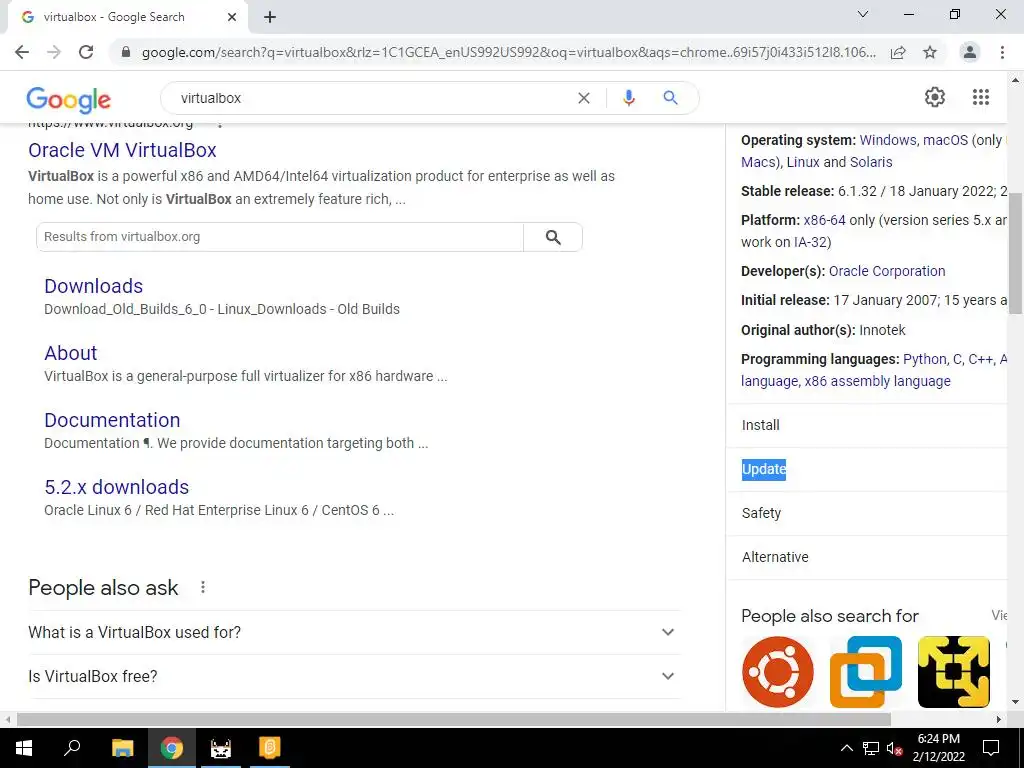This screenshot has width=1024, height=768.
Task: Open the Solaris link
Action: pyautogui.click(x=871, y=162)
